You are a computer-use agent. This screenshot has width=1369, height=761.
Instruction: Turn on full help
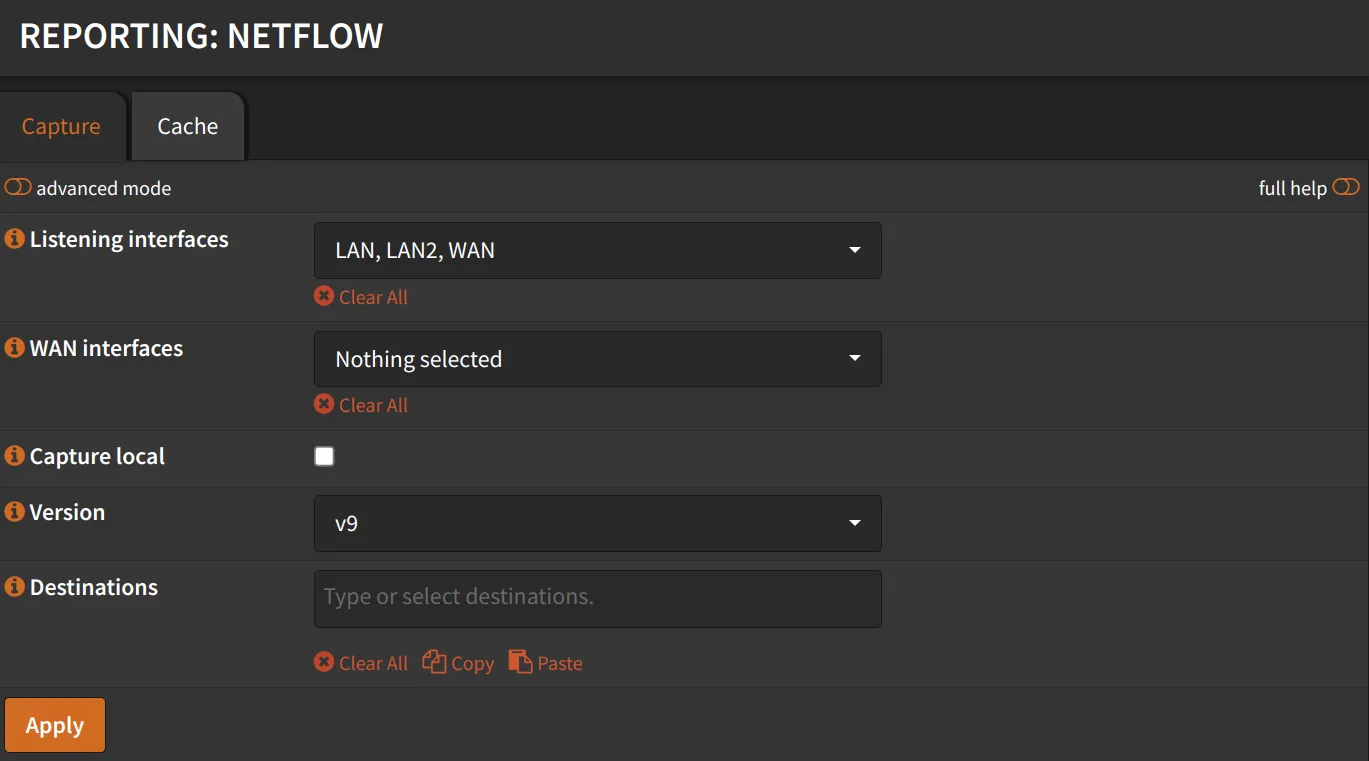pyautogui.click(x=1346, y=187)
